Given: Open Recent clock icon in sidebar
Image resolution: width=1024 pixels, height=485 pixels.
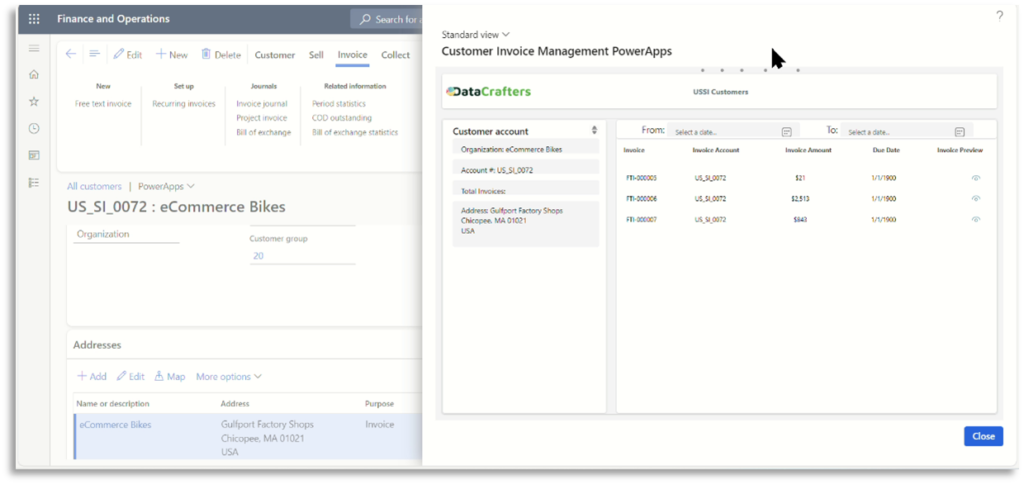Looking at the screenshot, I should click(x=34, y=129).
